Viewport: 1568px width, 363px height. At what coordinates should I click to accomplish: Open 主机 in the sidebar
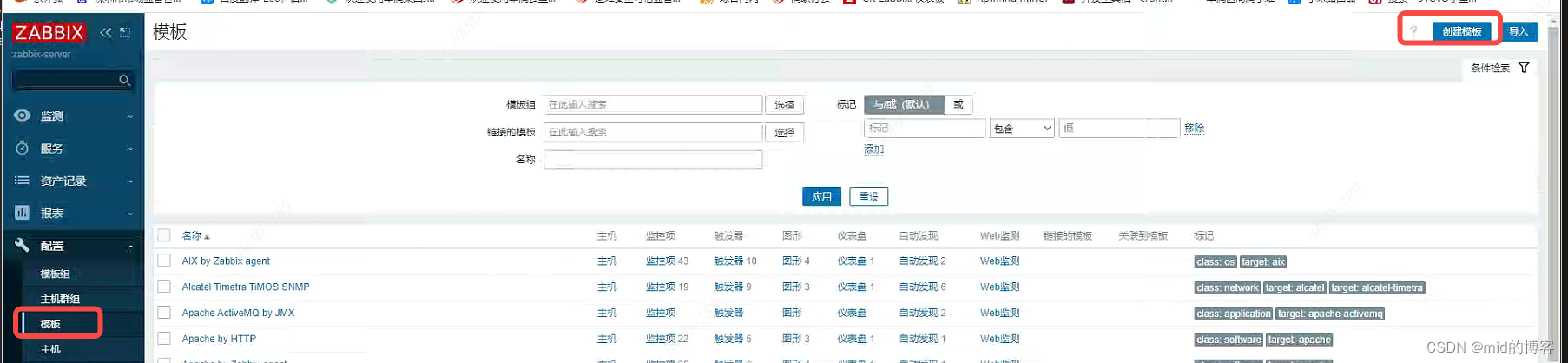[x=50, y=349]
